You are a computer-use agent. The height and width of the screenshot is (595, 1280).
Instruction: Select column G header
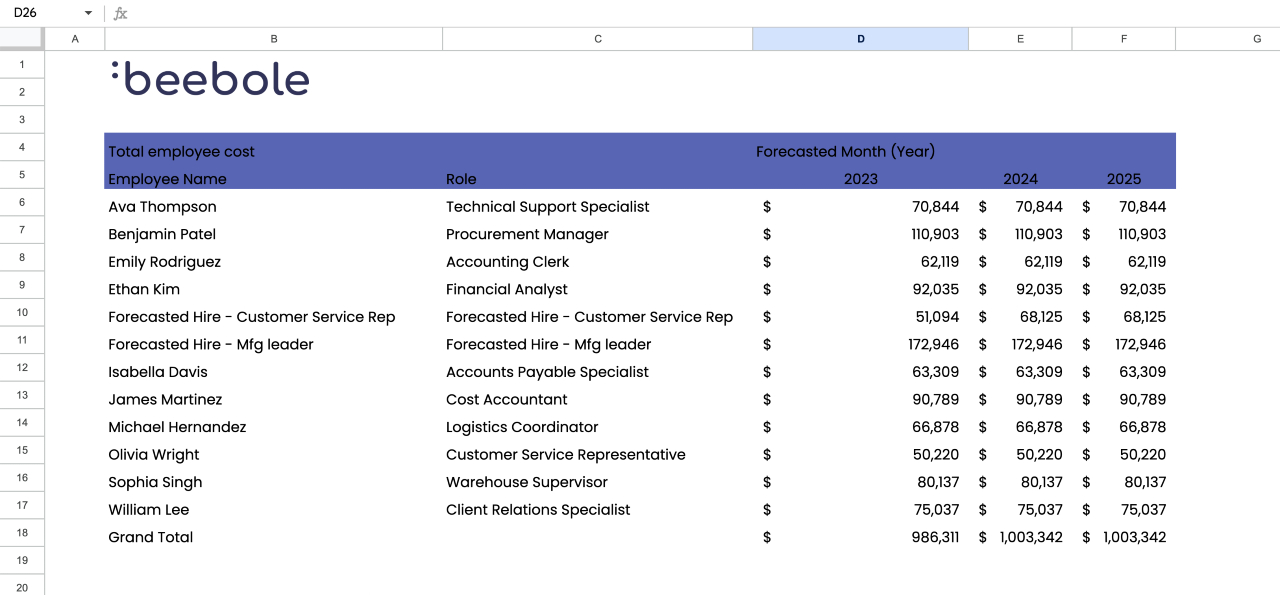click(x=1256, y=38)
